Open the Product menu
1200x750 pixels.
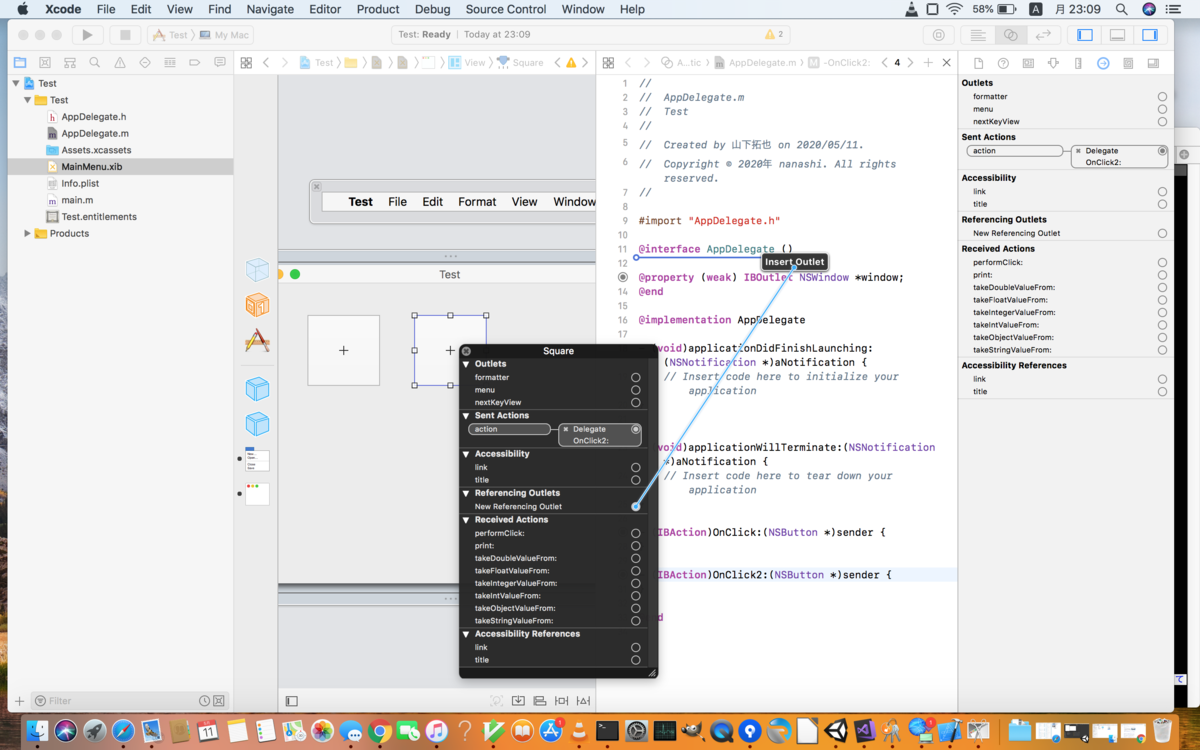coord(378,9)
